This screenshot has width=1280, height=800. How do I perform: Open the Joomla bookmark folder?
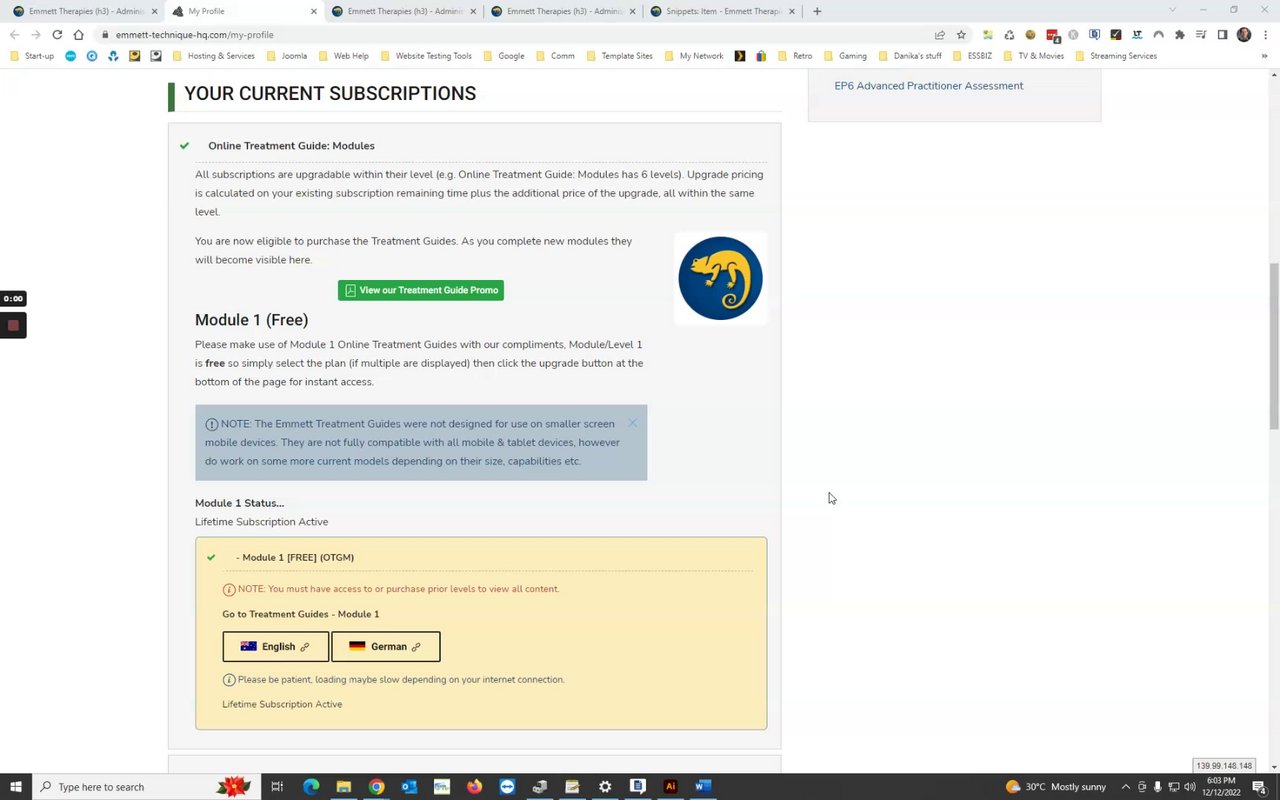tap(286, 56)
